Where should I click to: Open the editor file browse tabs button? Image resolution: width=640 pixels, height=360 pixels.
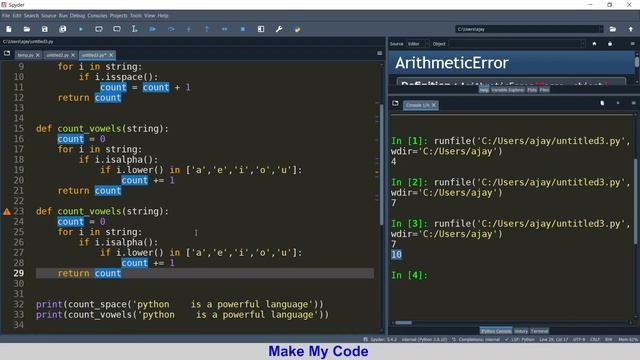coord(7,53)
